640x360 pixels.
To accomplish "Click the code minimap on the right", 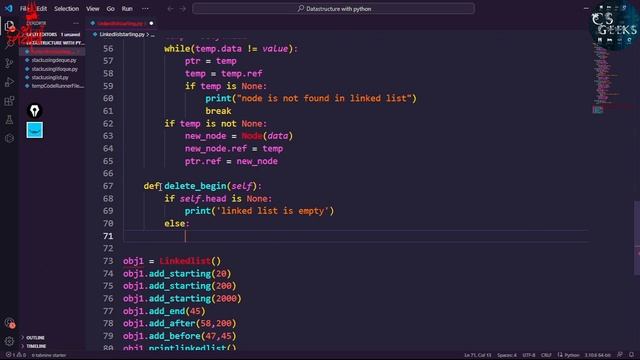I will point(608,78).
